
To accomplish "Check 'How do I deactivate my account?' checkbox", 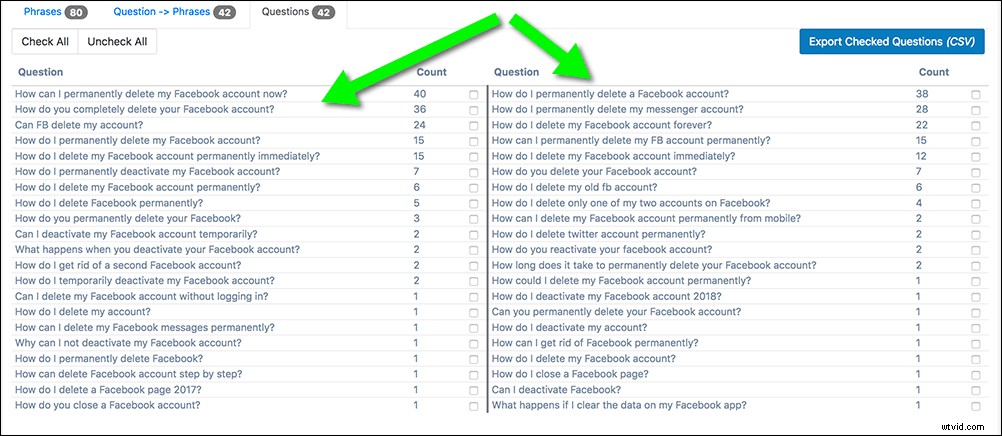I will point(975,327).
